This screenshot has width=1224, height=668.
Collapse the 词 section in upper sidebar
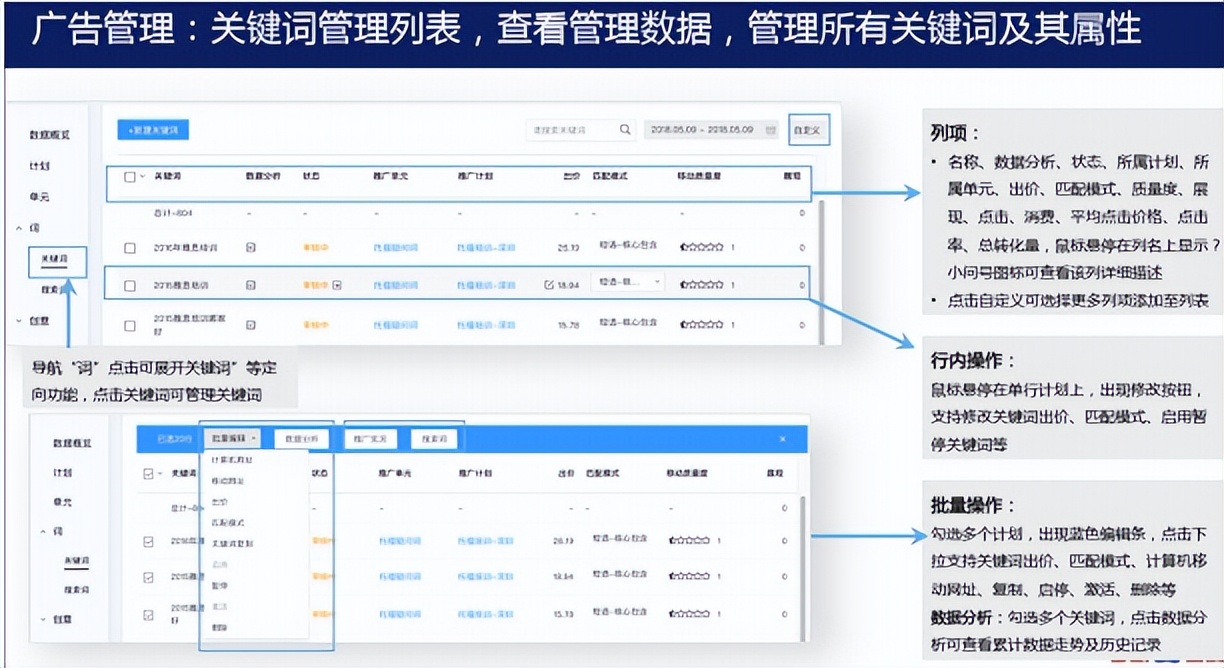pos(19,228)
